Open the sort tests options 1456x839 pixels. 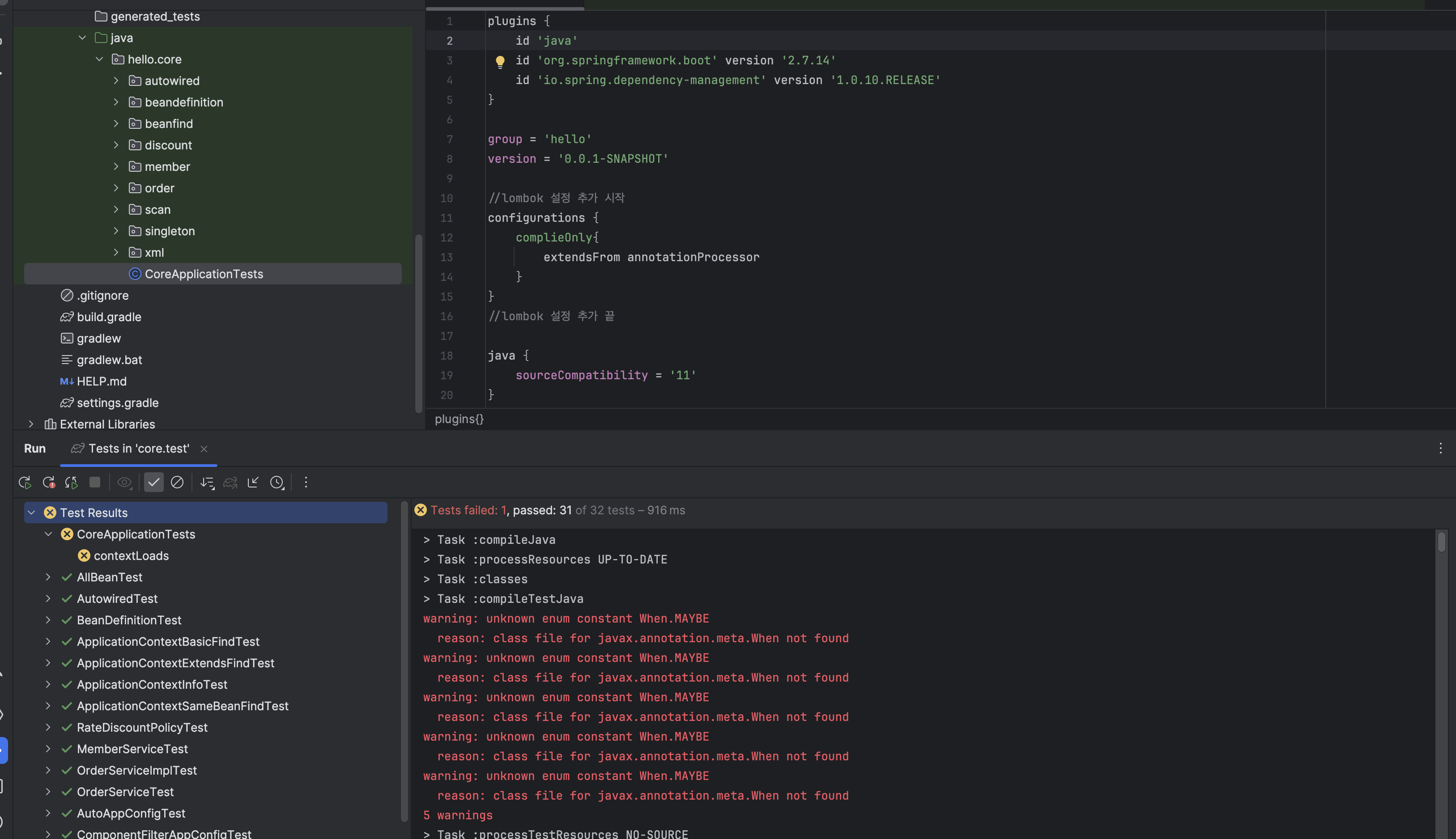click(x=207, y=482)
